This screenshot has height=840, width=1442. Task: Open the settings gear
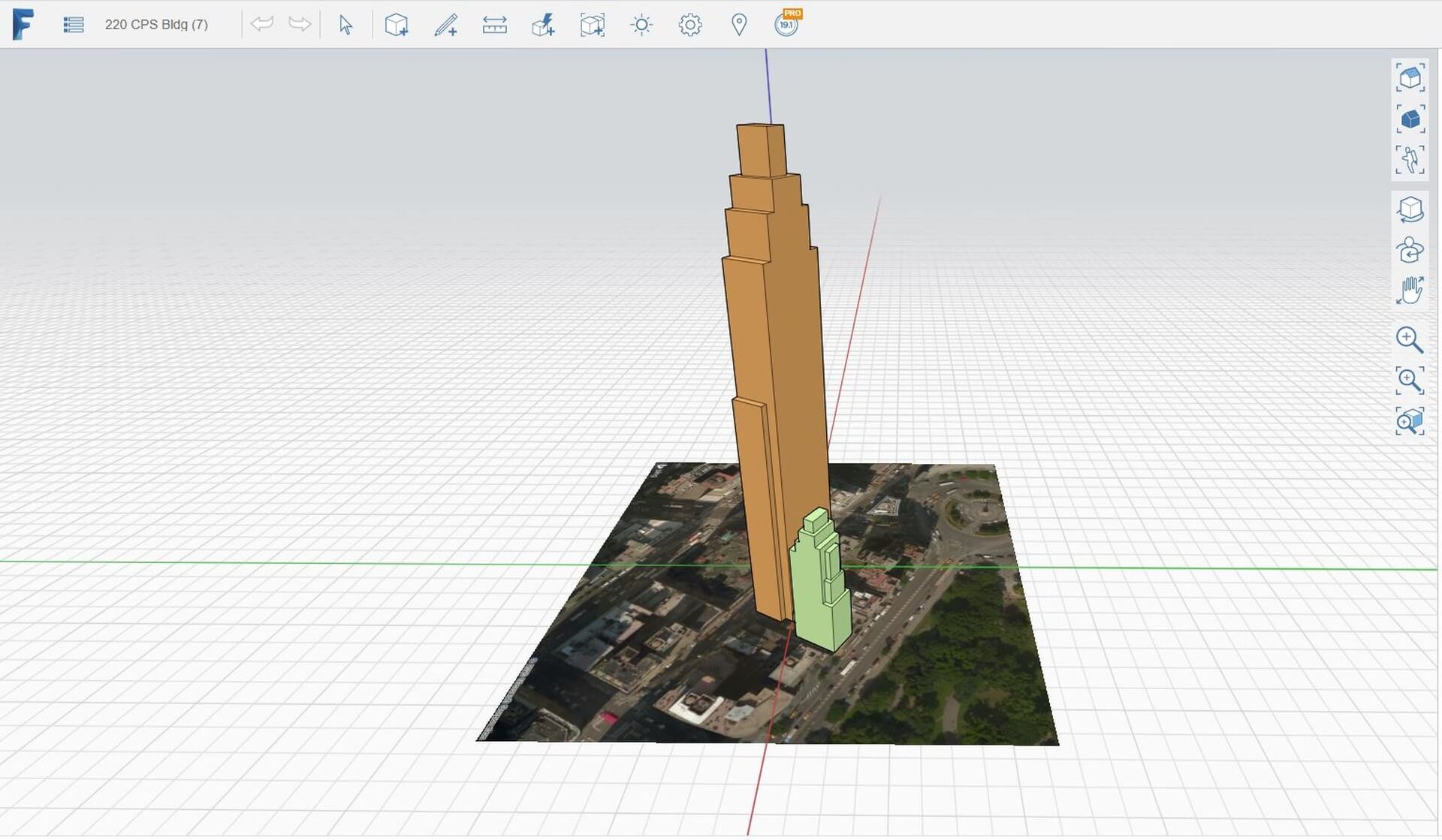click(x=690, y=25)
